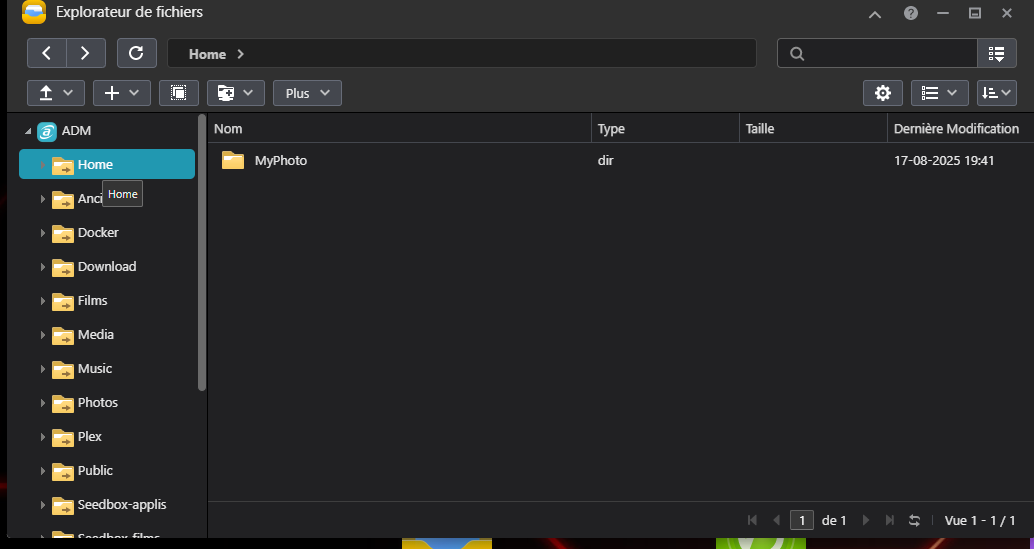Image resolution: width=1034 pixels, height=549 pixels.
Task: Click the pagination refresh icon
Action: 914,520
